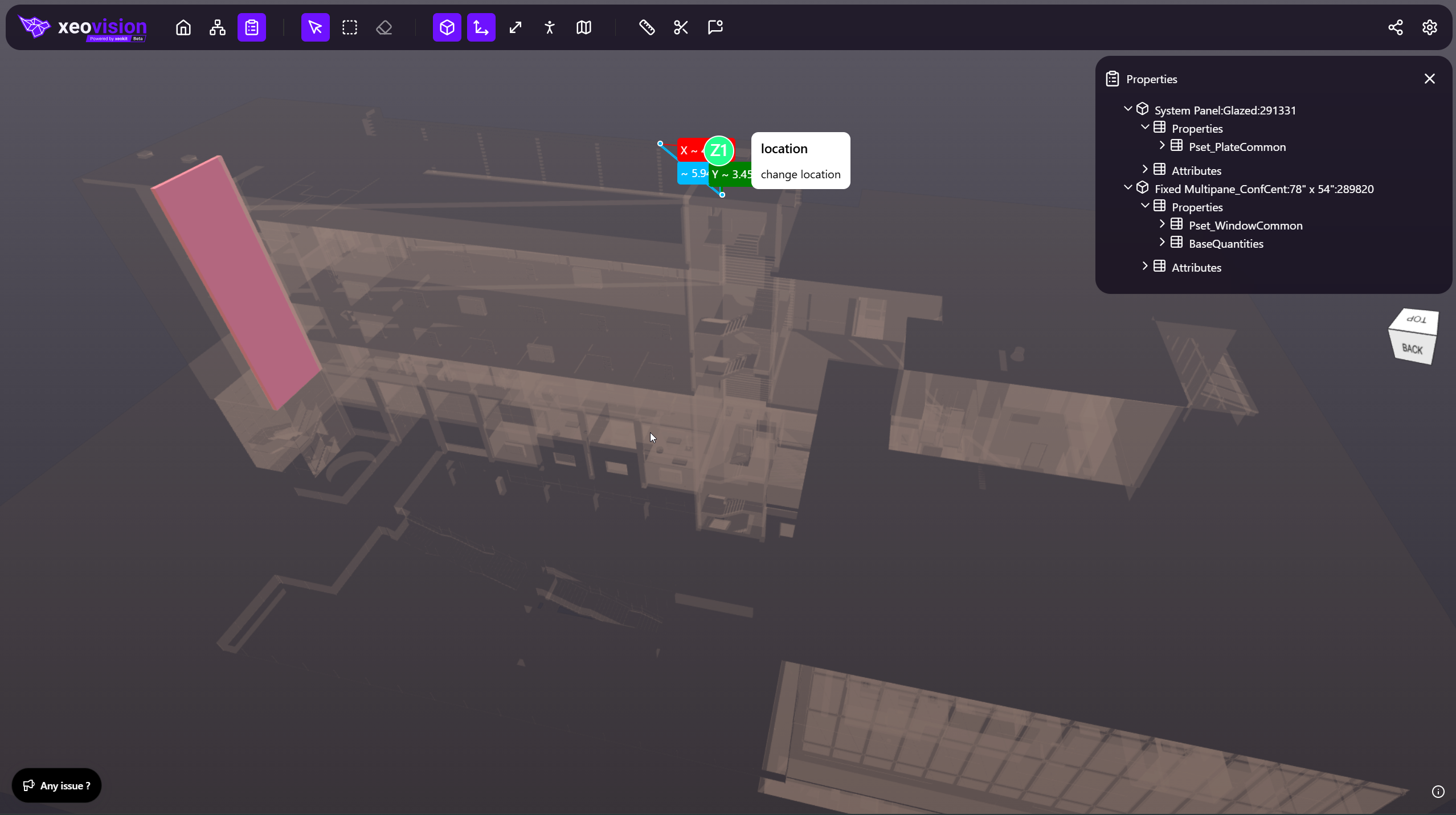Select the ruler measurement tool

647,27
